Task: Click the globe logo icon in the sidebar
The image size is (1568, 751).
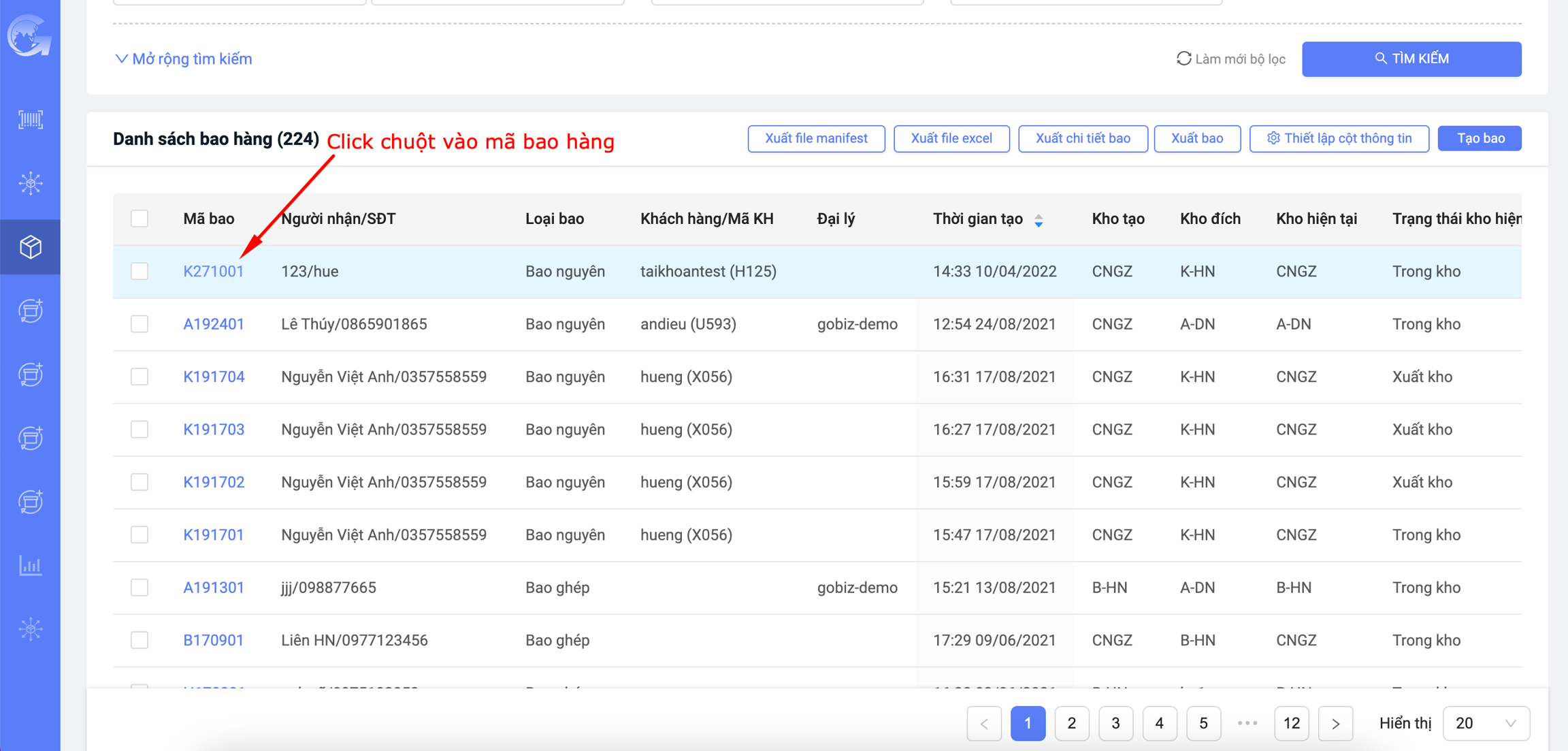Action: click(x=29, y=35)
